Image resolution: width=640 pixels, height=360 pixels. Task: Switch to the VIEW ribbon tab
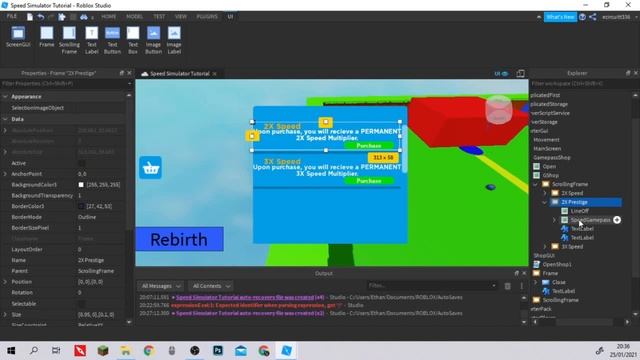[180, 16]
